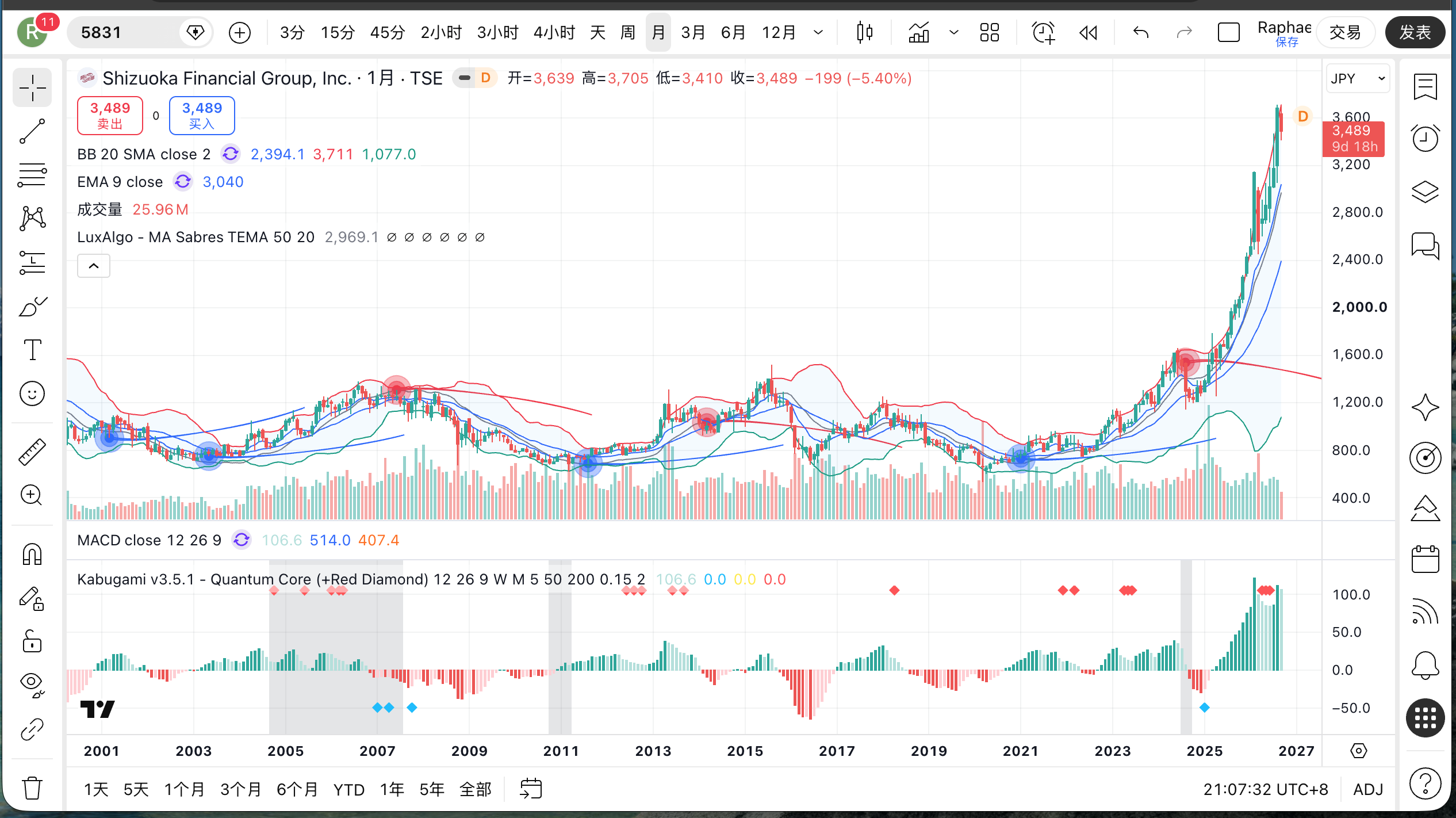
Task: Click the BB 20 SMA close 2 indicator legend
Action: pos(144,154)
